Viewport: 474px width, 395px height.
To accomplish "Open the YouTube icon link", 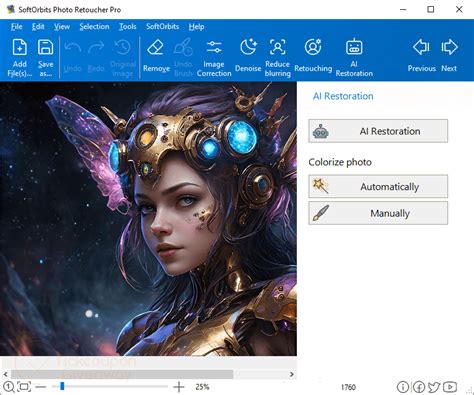I will 450,387.
